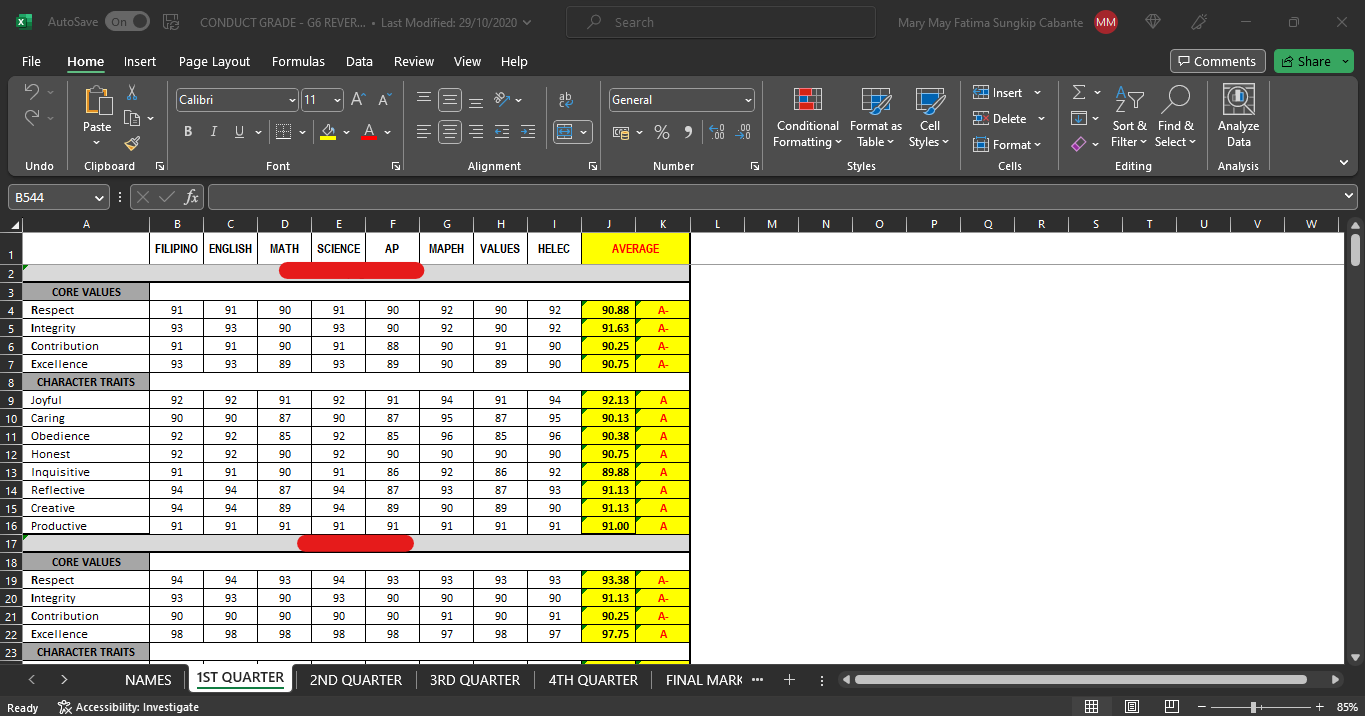Open the General number format dropdown
Screen dimensions: 1365x716
pos(748,100)
